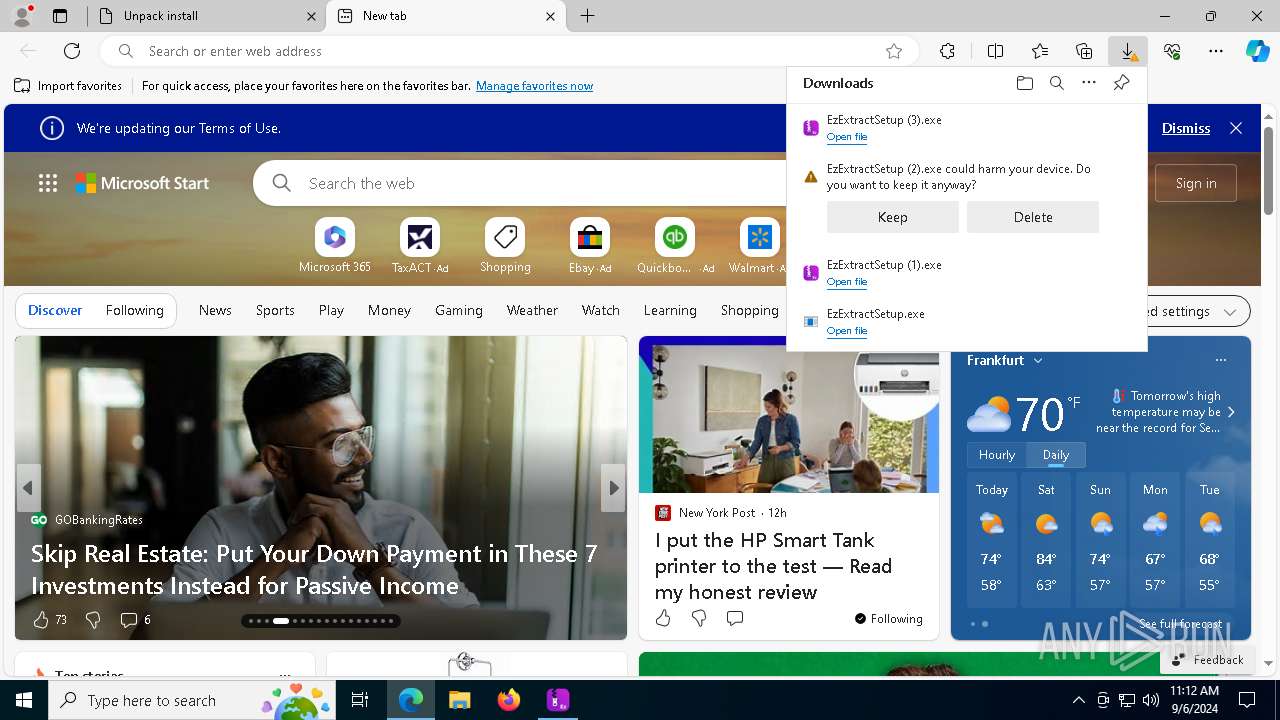
Task: Like the Skip Real Estate article
Action: tap(41, 620)
